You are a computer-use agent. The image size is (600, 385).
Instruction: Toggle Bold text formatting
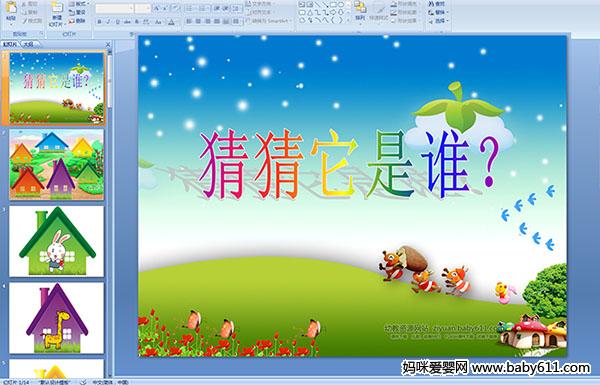[99, 22]
